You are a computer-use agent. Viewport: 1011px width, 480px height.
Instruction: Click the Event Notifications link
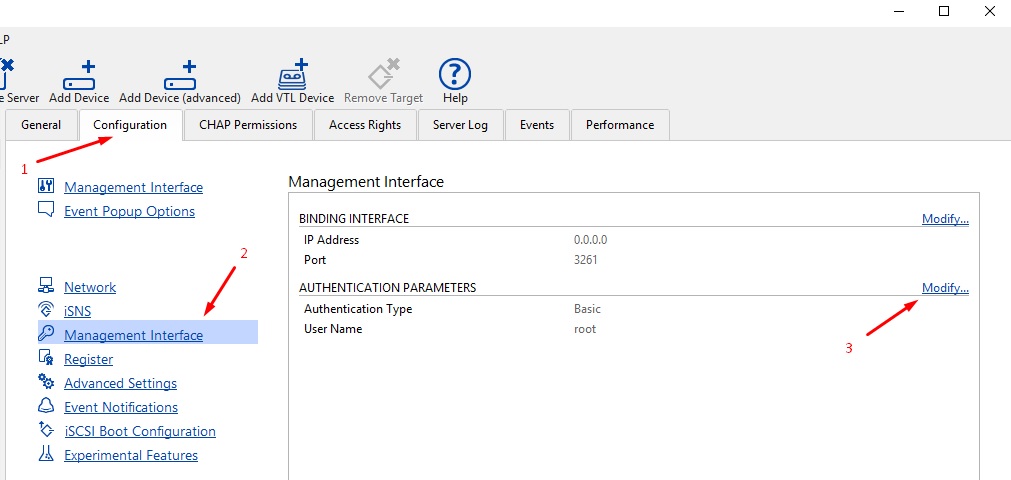(121, 407)
